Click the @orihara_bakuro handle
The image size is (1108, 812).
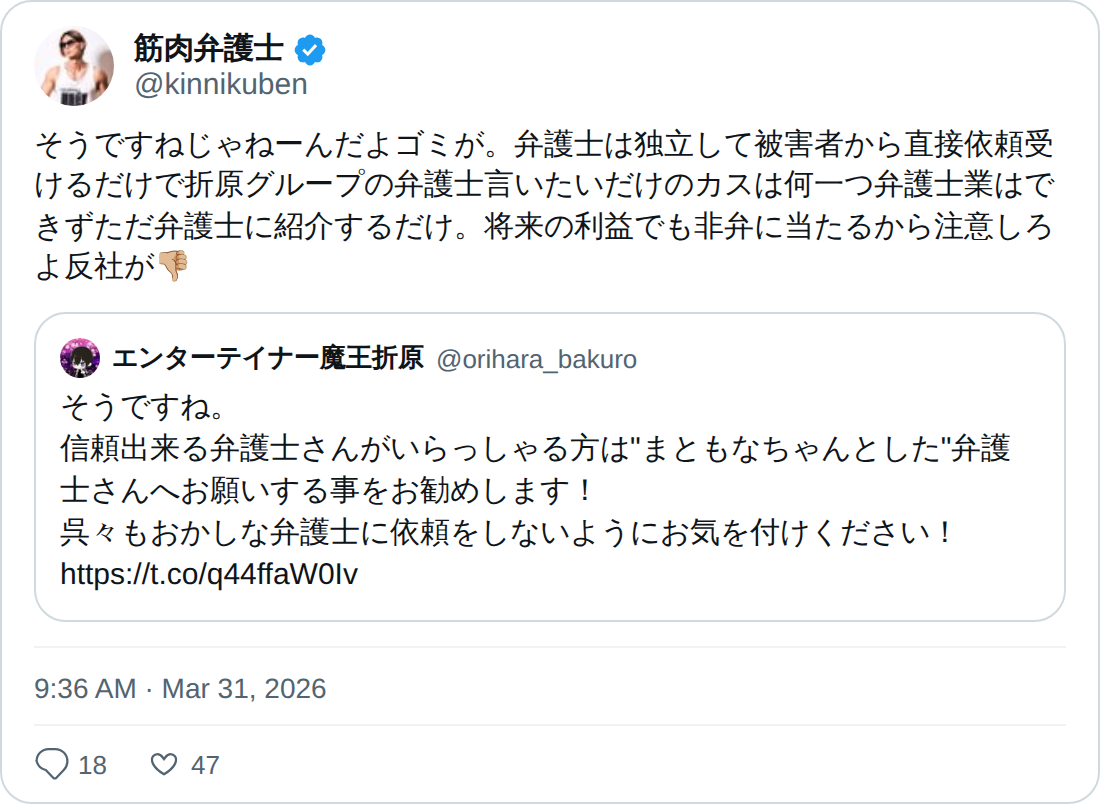coord(536,359)
